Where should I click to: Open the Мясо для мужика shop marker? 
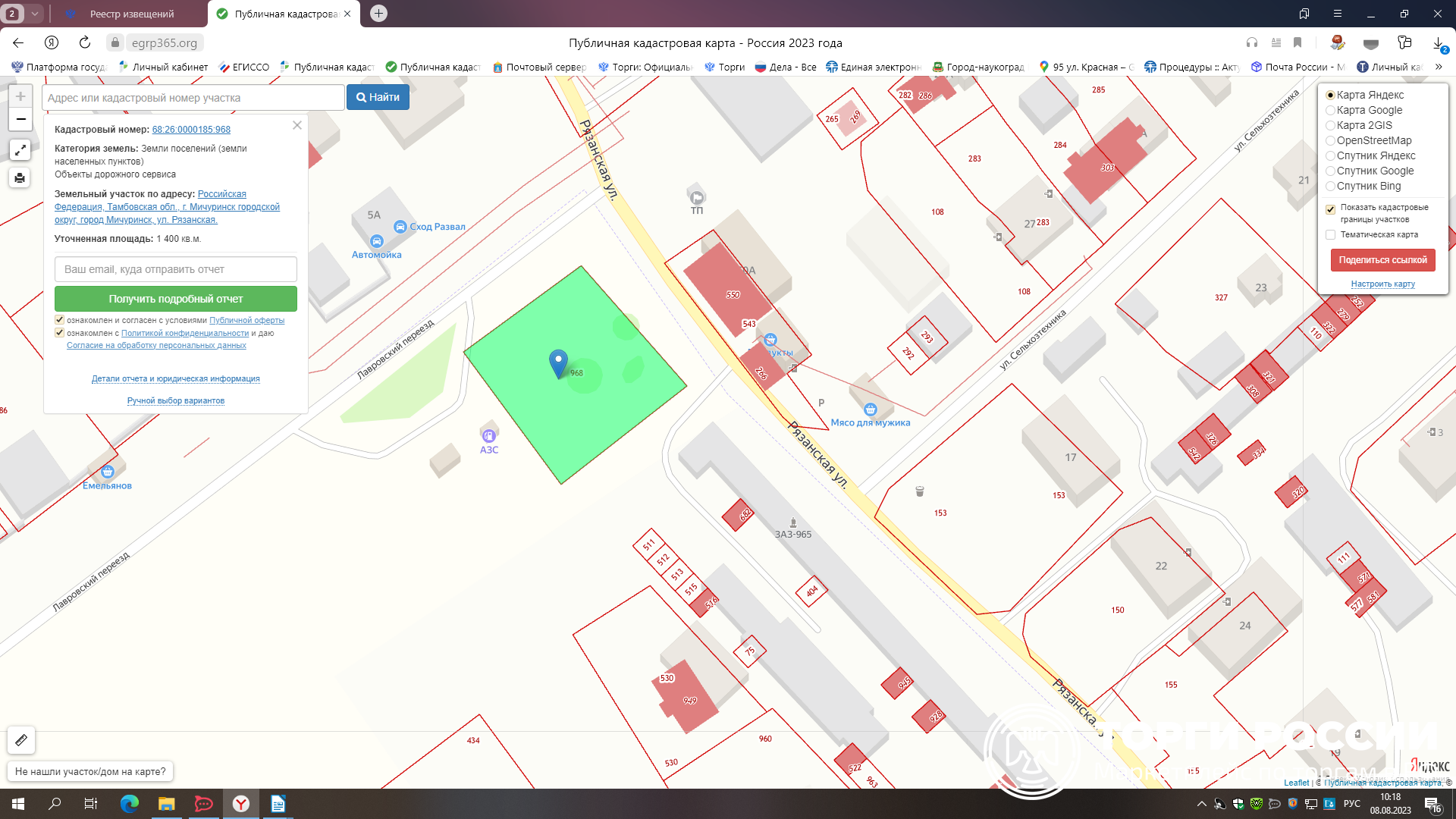pyautogui.click(x=871, y=409)
